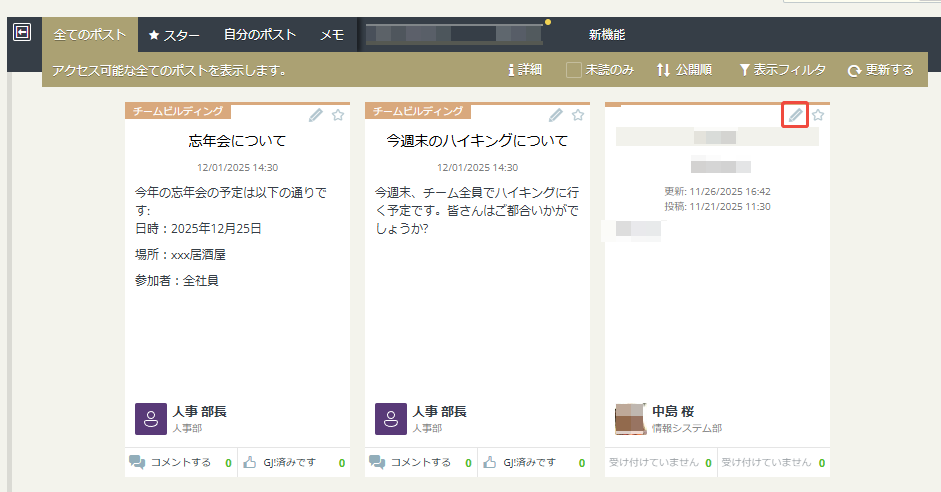The width and height of the screenshot is (941, 492).
Task: Click チームビルディング tag on ハイキング post
Action: pyautogui.click(x=418, y=111)
